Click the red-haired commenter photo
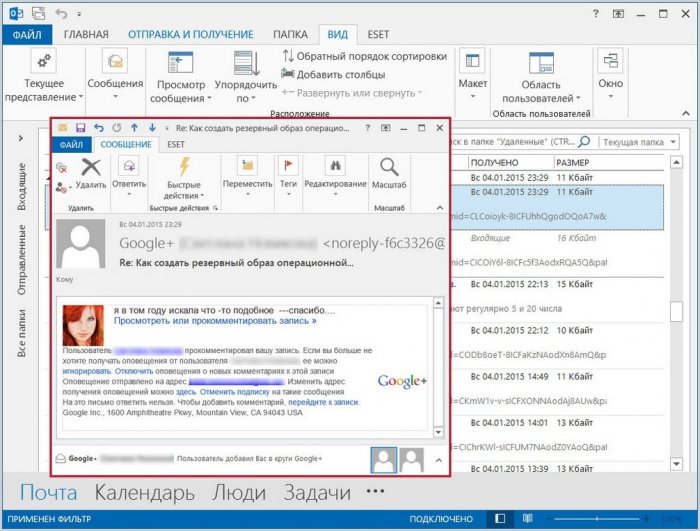 coord(83,325)
